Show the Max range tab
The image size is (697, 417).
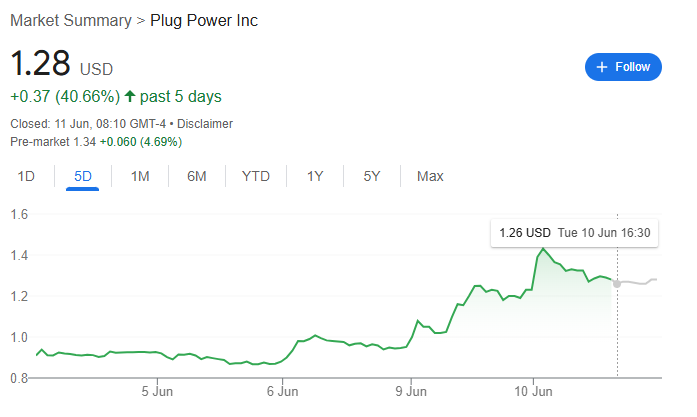coord(430,176)
